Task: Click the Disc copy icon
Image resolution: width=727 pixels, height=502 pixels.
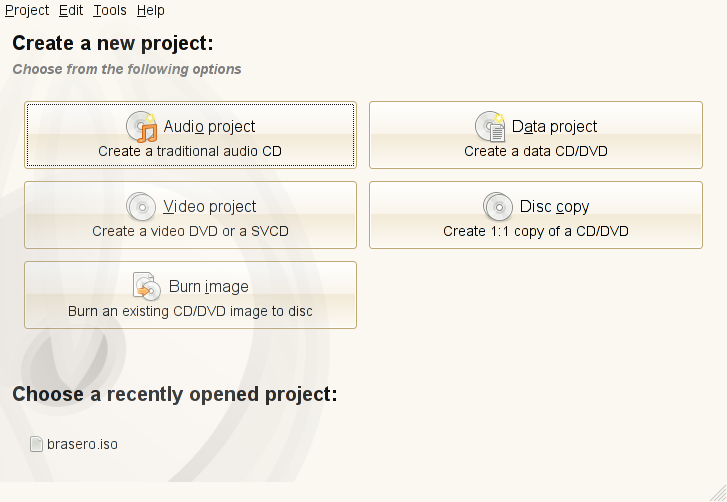Action: coord(498,207)
